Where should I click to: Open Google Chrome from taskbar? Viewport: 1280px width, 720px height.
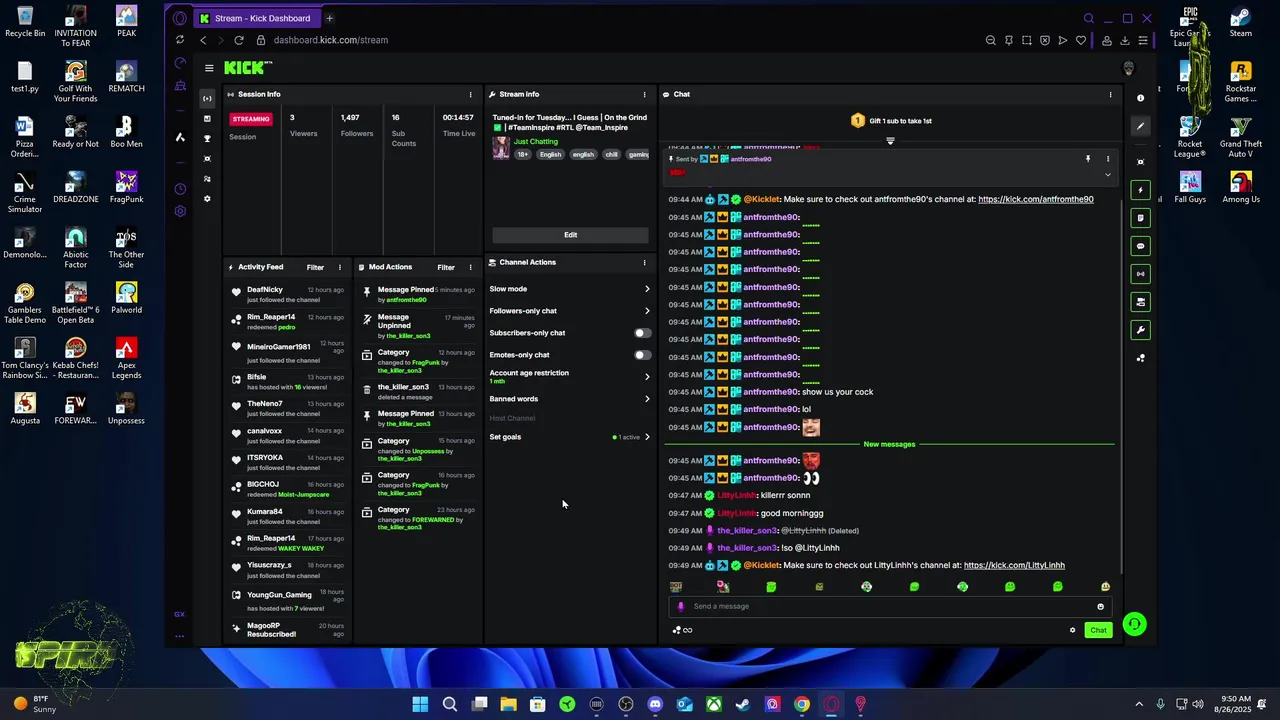tap(801, 704)
